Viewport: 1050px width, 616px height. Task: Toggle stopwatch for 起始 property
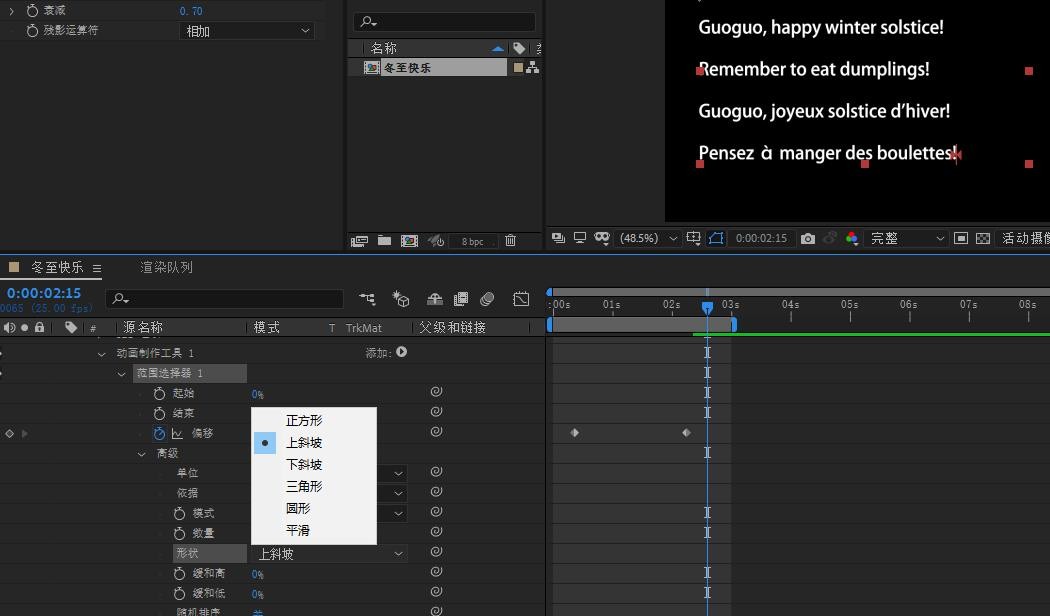(159, 394)
